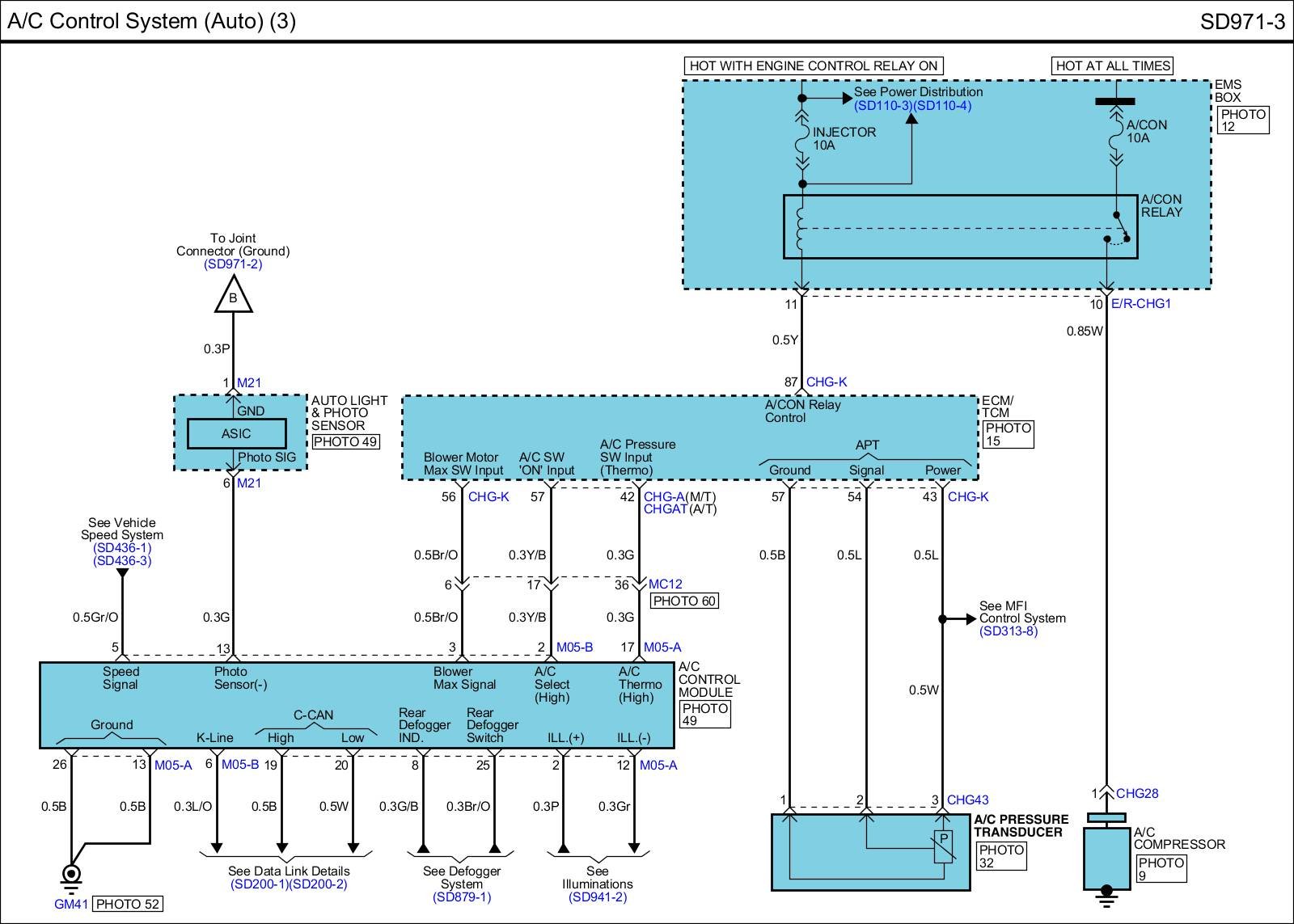The width and height of the screenshot is (1294, 924).
Task: Follow the SD941-2 illuminations link
Action: tap(598, 897)
